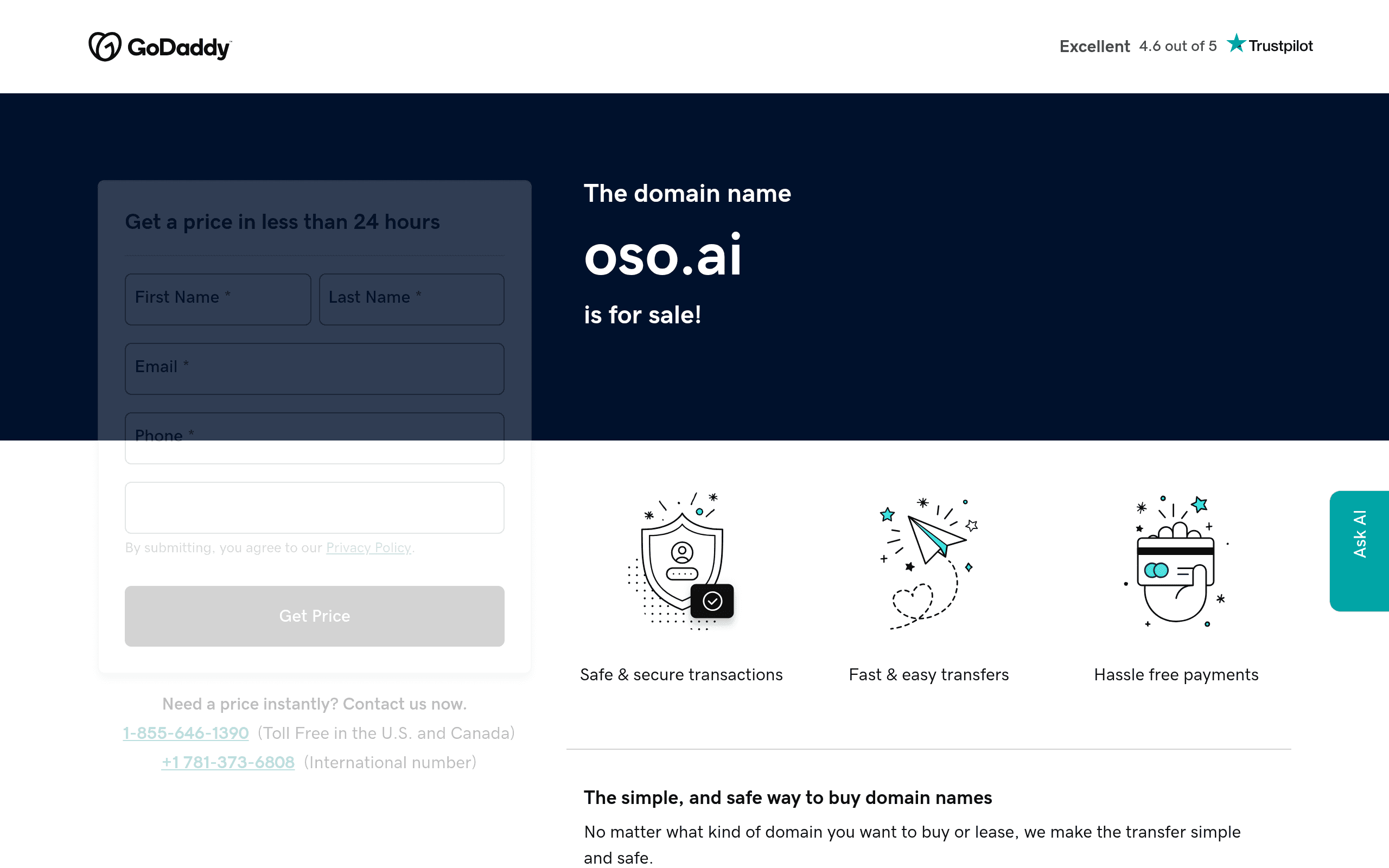Screen dimensions: 1389x868
Task: Click the Last Name field
Action: tap(411, 299)
